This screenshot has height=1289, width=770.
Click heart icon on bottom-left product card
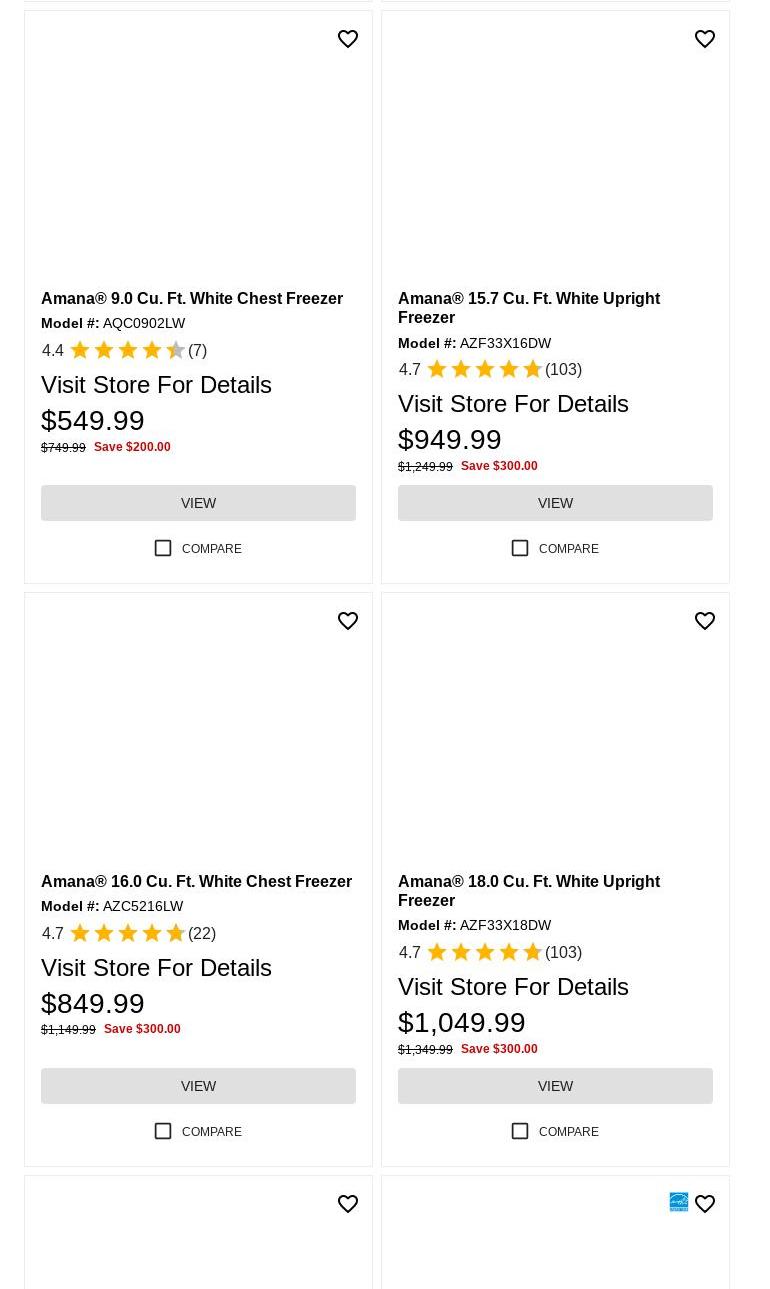tap(348, 1204)
